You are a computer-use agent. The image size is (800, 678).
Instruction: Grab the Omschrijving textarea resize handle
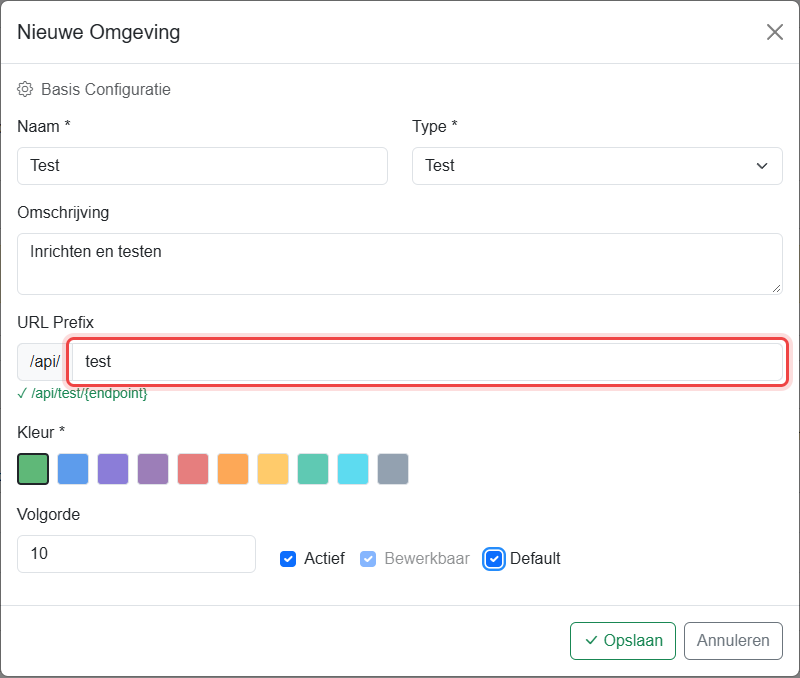[776, 288]
